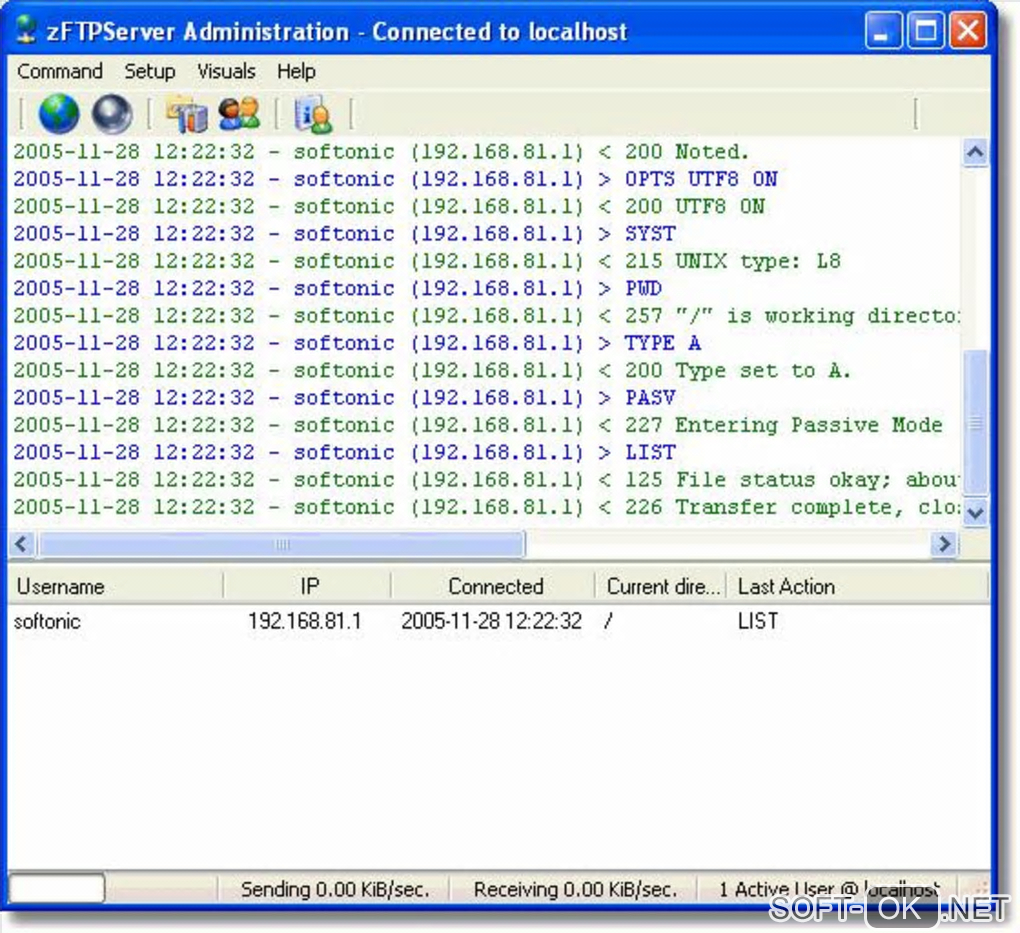Open the Setup menu

pyautogui.click(x=150, y=71)
